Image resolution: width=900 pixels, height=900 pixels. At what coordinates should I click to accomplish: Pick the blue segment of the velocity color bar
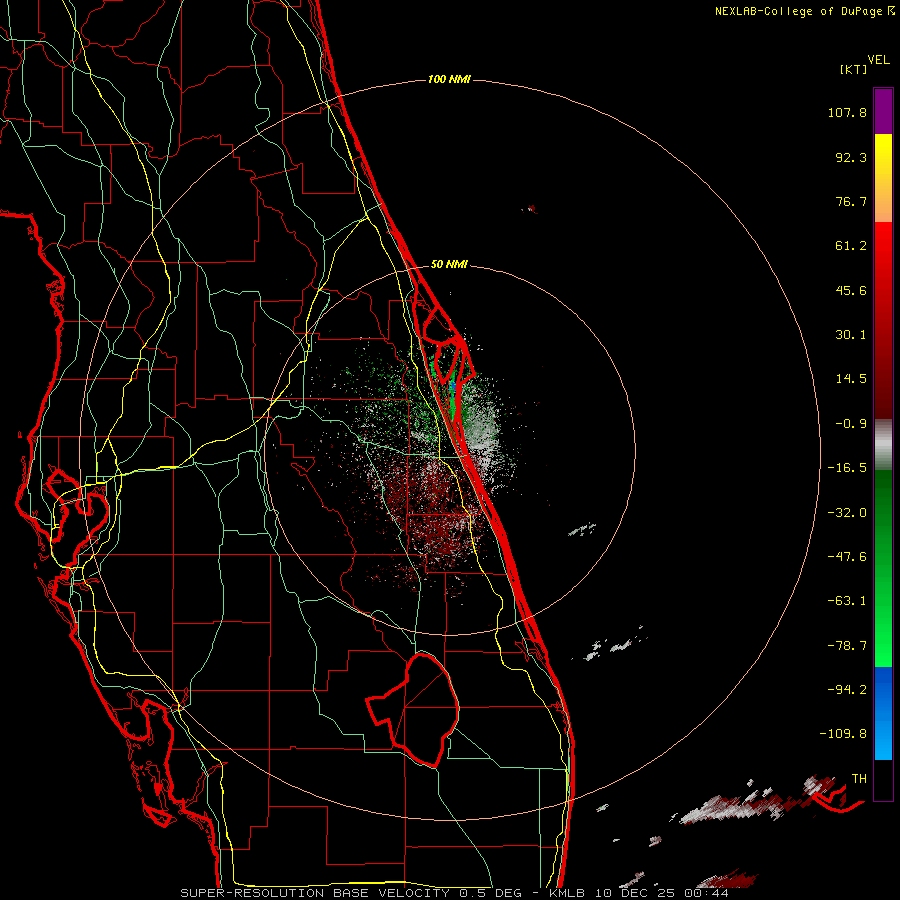pos(883,713)
